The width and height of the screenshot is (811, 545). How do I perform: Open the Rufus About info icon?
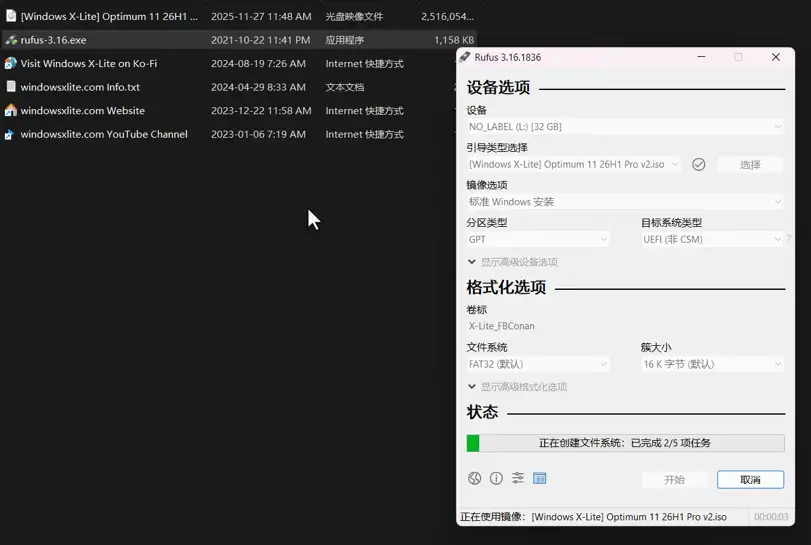[x=496, y=479]
